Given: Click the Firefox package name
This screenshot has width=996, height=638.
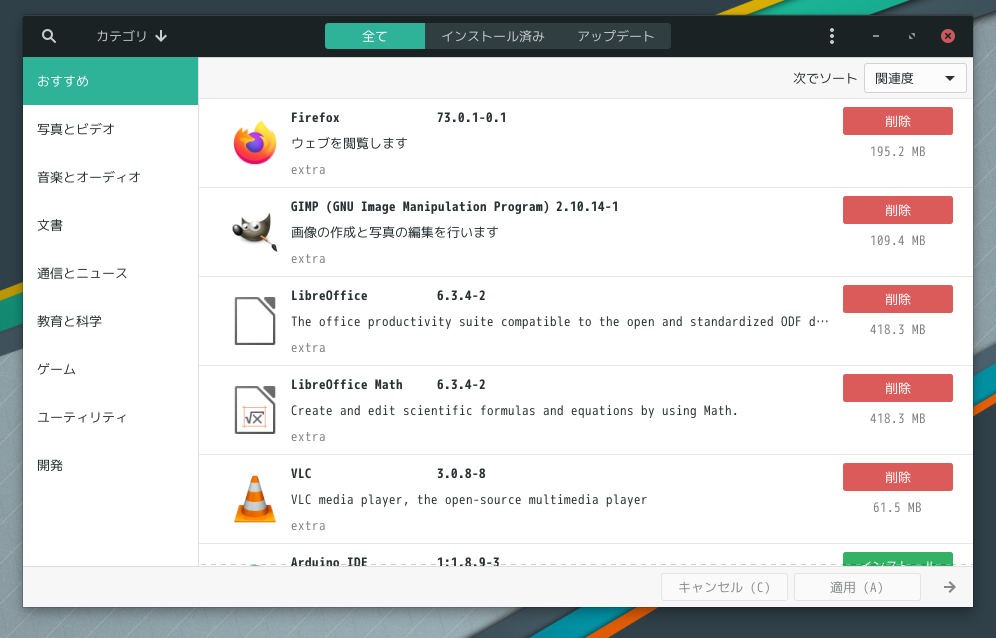Looking at the screenshot, I should (315, 118).
